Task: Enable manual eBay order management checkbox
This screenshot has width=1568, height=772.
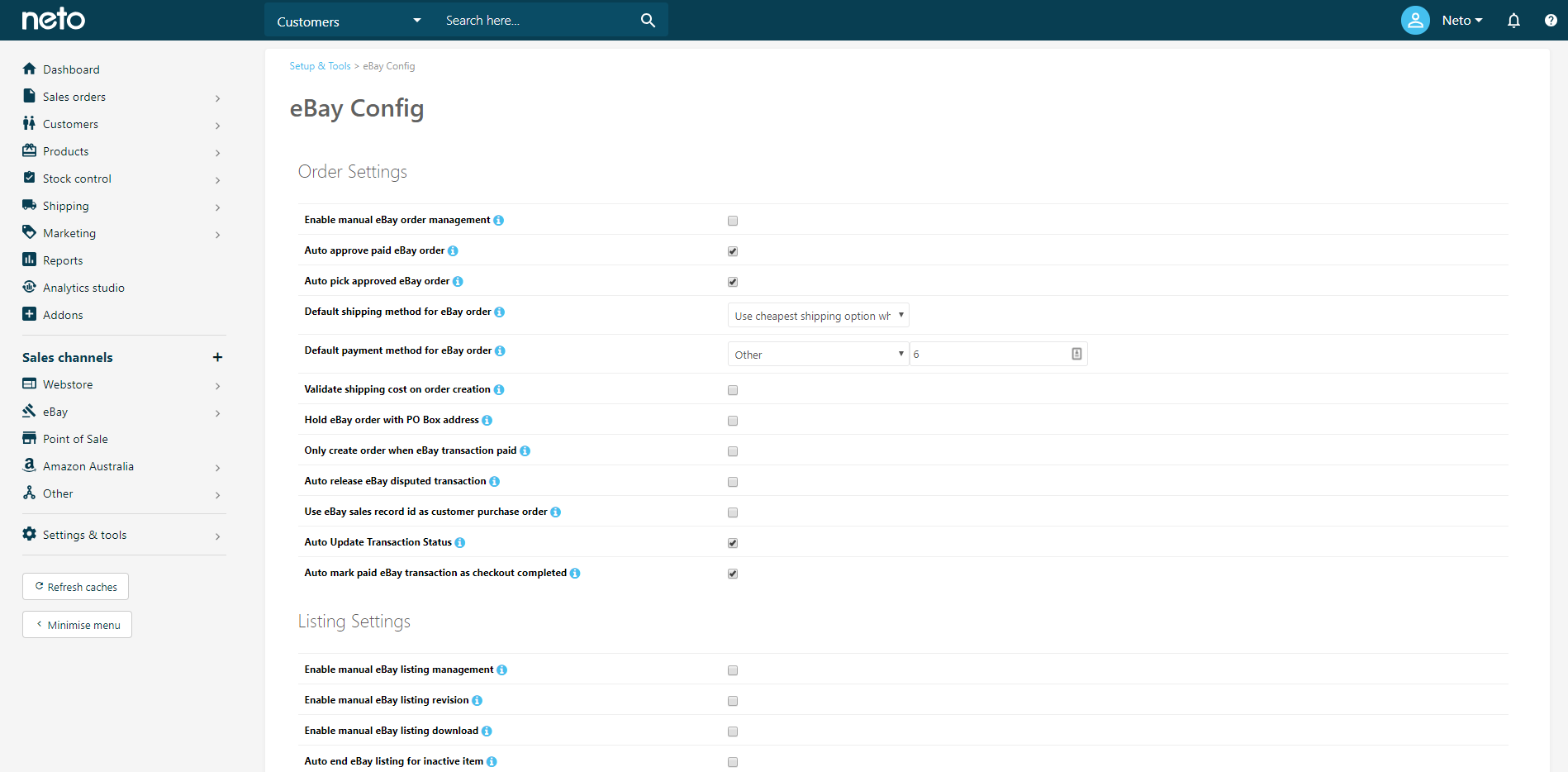Action: tap(733, 221)
